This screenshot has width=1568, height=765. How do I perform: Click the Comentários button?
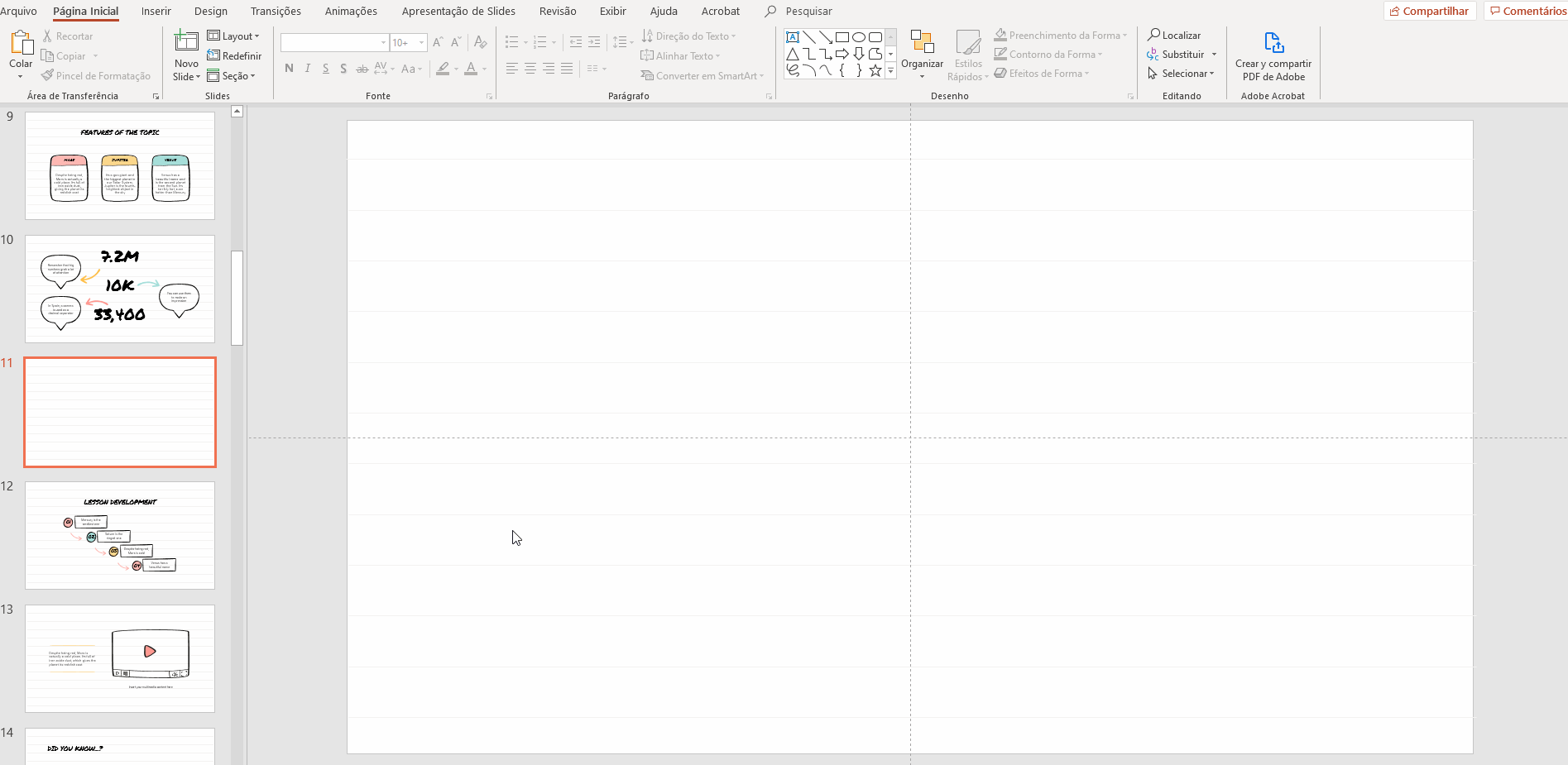[1527, 11]
